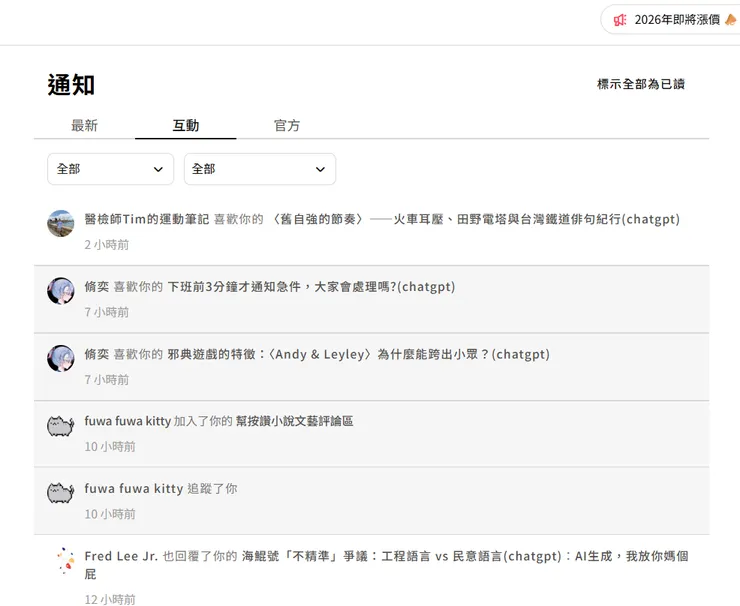Click 脩奕 name in 邪典遊戲 notification
Viewport: 740px width, 606px height.
click(x=97, y=354)
